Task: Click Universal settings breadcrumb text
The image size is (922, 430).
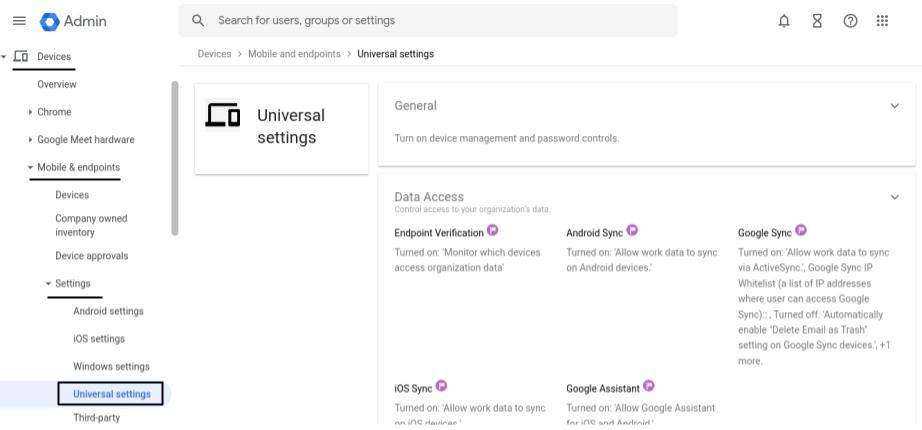Action: coord(396,54)
